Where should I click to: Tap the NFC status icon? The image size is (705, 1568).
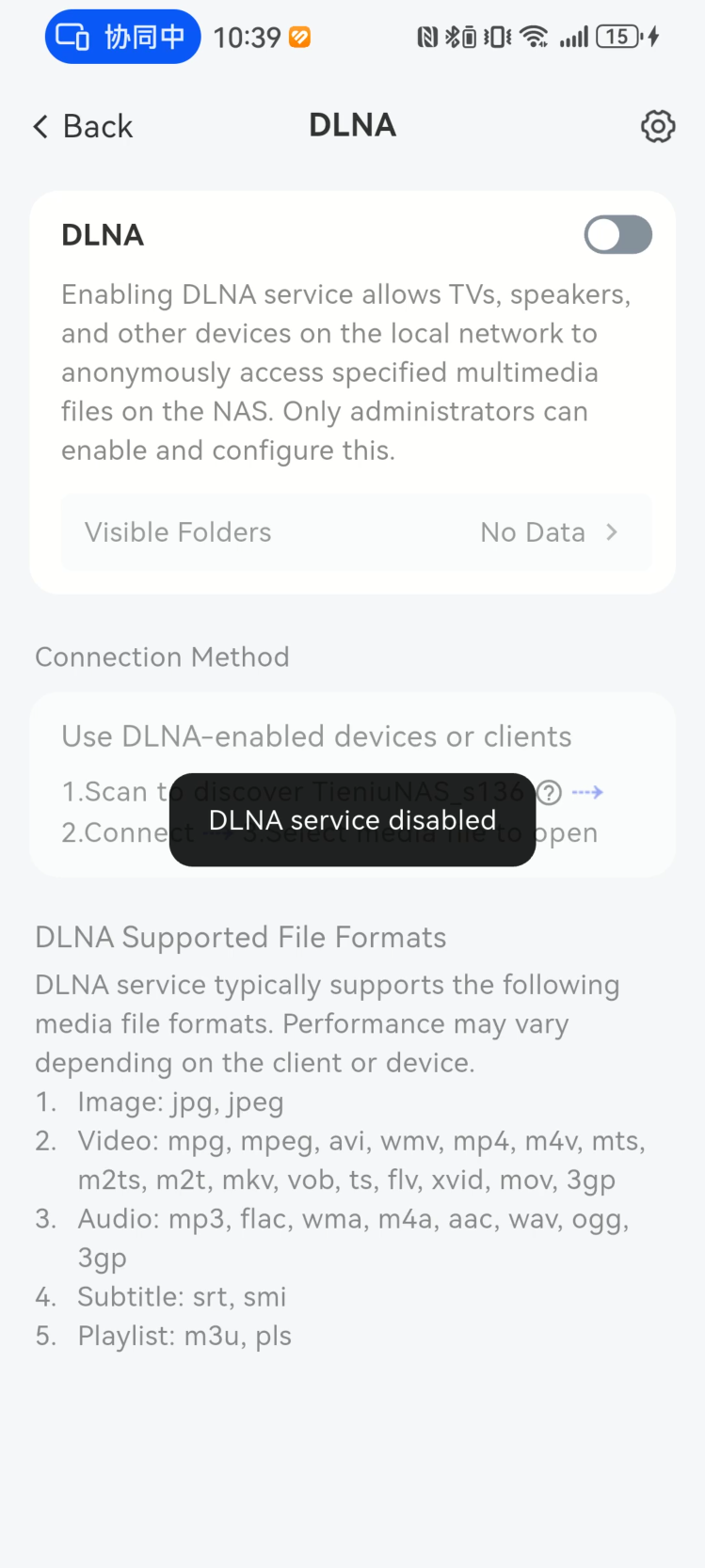(427, 37)
